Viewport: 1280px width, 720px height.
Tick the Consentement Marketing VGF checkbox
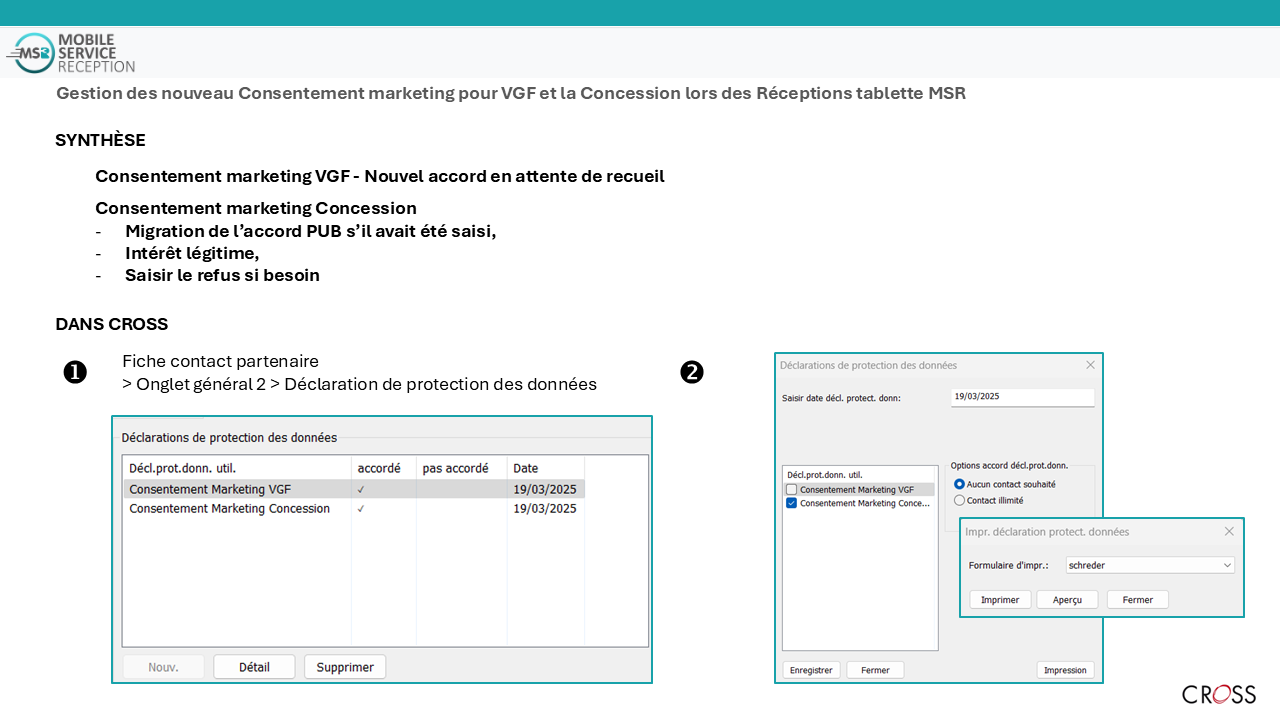pos(792,490)
